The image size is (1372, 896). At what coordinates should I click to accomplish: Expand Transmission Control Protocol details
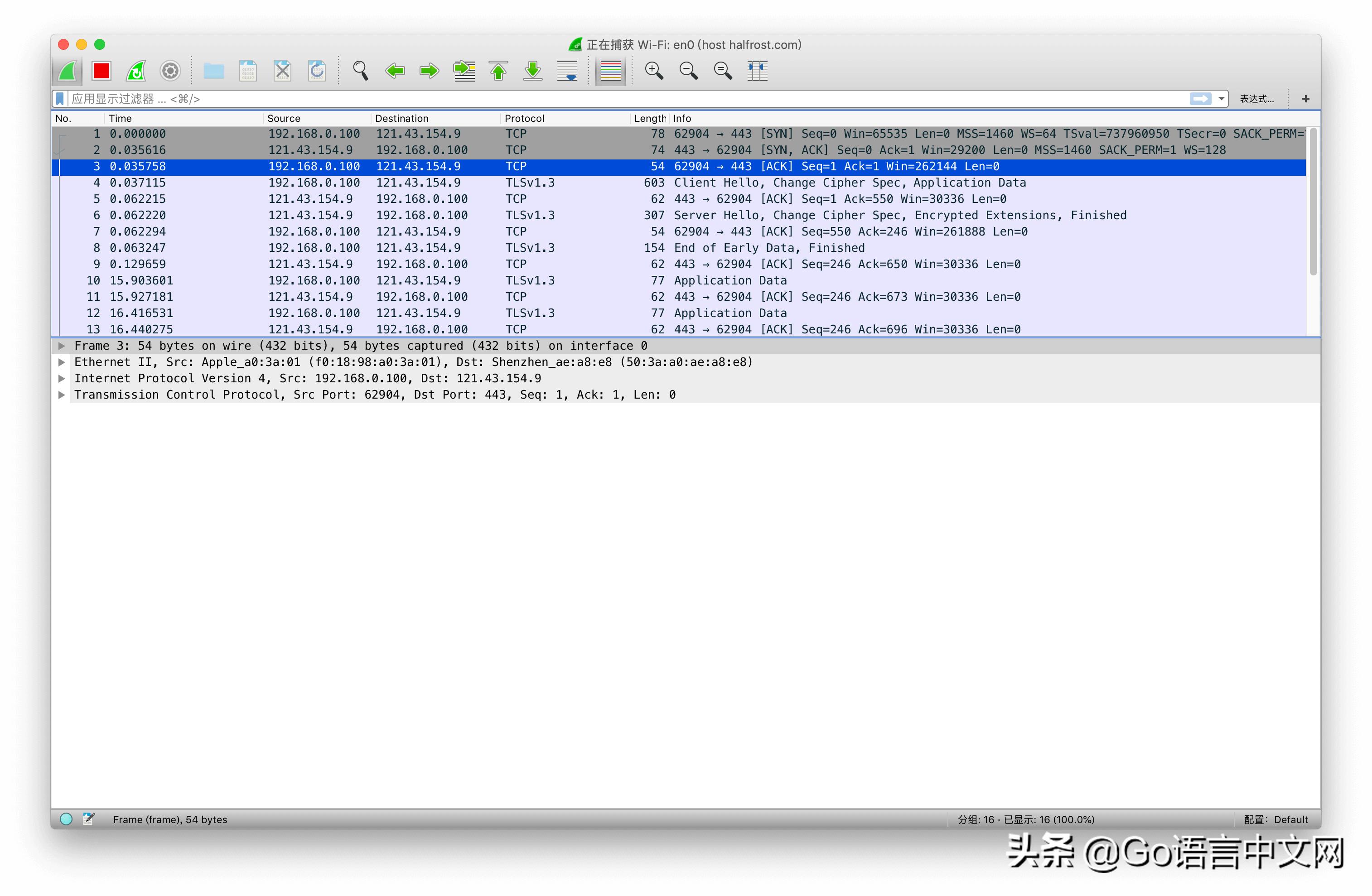tap(62, 395)
